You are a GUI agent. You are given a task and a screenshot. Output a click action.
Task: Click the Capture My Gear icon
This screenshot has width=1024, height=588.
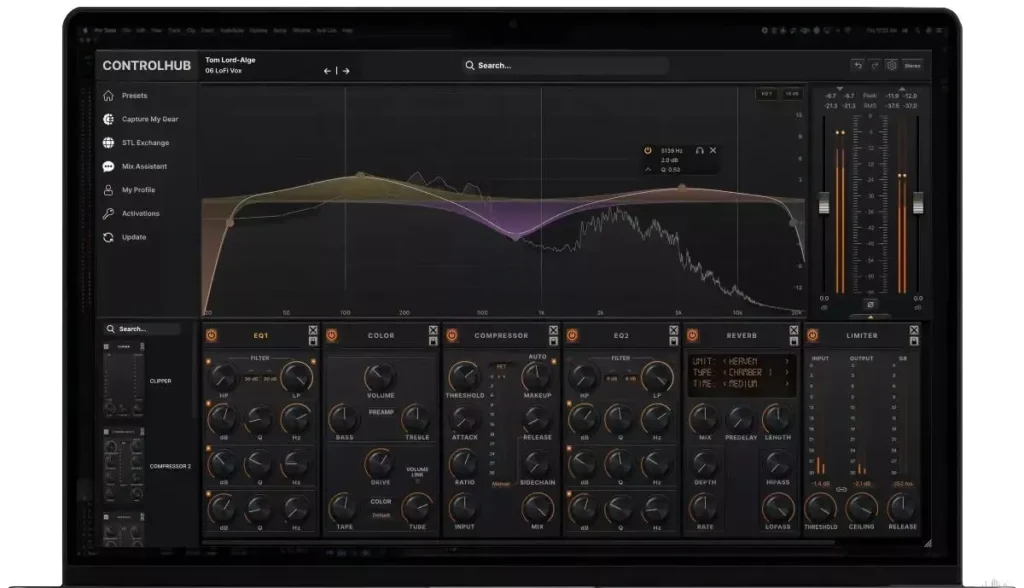coord(108,119)
